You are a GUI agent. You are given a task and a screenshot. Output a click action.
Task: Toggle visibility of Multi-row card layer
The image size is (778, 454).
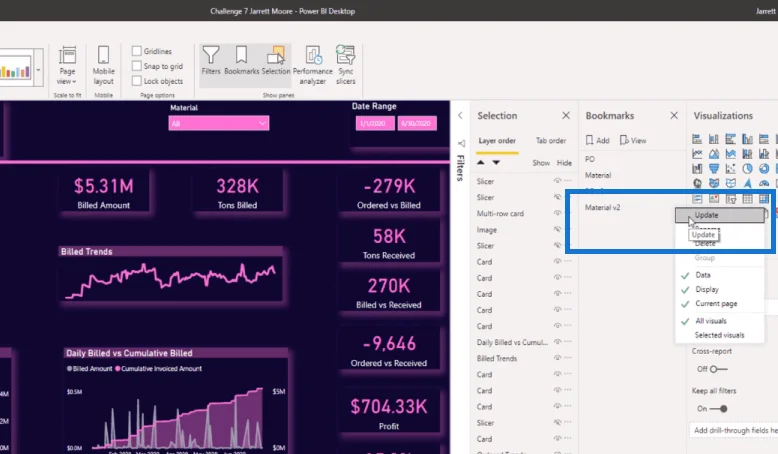[x=558, y=213]
